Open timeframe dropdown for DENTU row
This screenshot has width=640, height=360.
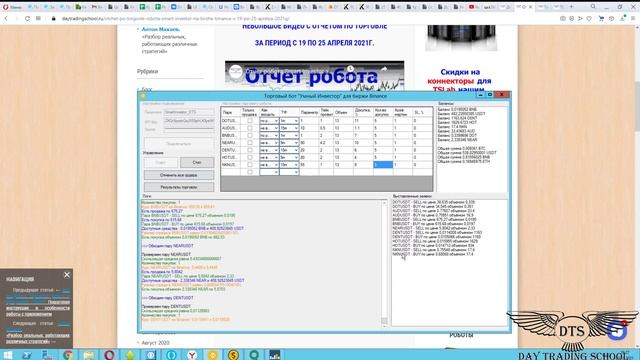296,150
